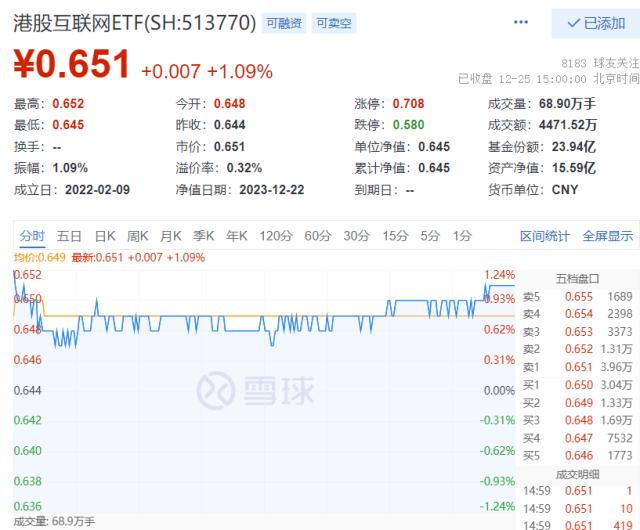Select the 分时 chart tab
640x530 pixels.
coord(32,236)
